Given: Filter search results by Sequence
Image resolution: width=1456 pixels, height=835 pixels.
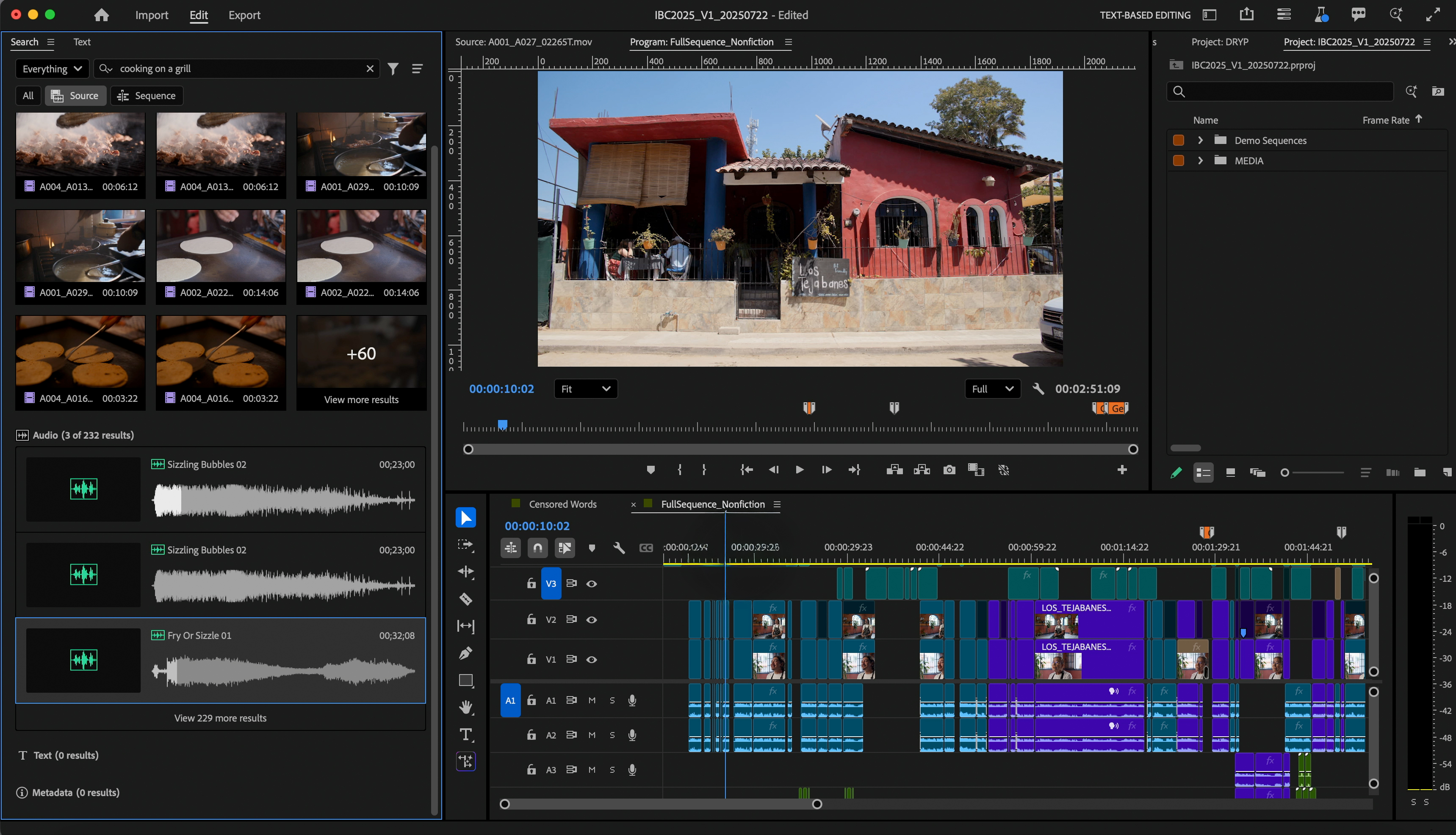Looking at the screenshot, I should 147,96.
